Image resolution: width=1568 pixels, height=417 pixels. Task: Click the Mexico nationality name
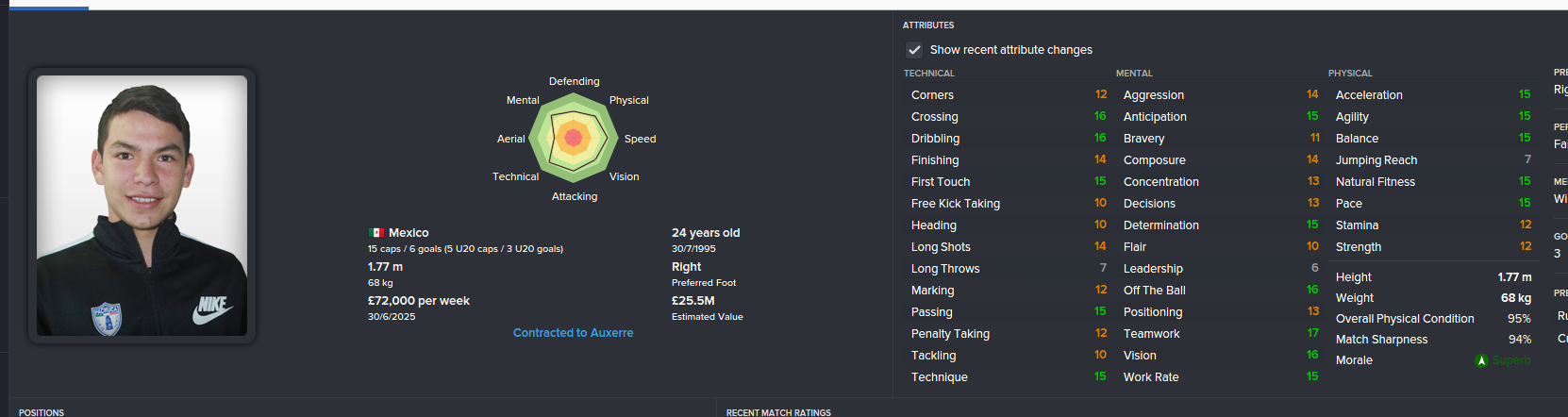click(409, 233)
